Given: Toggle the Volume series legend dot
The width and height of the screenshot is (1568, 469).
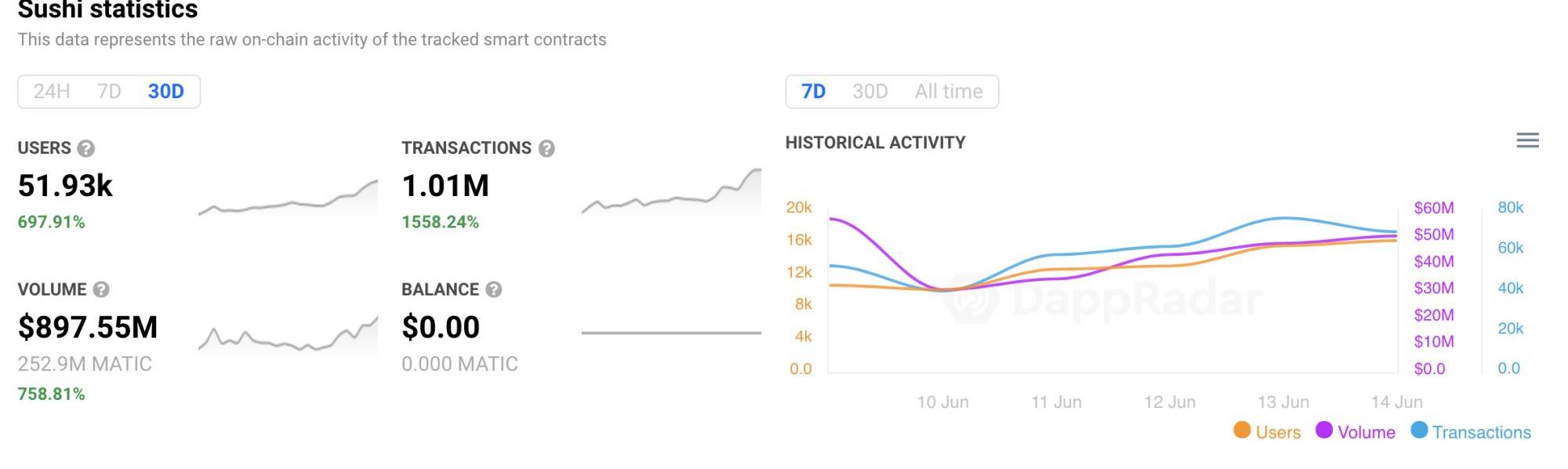Looking at the screenshot, I should pos(1324,430).
